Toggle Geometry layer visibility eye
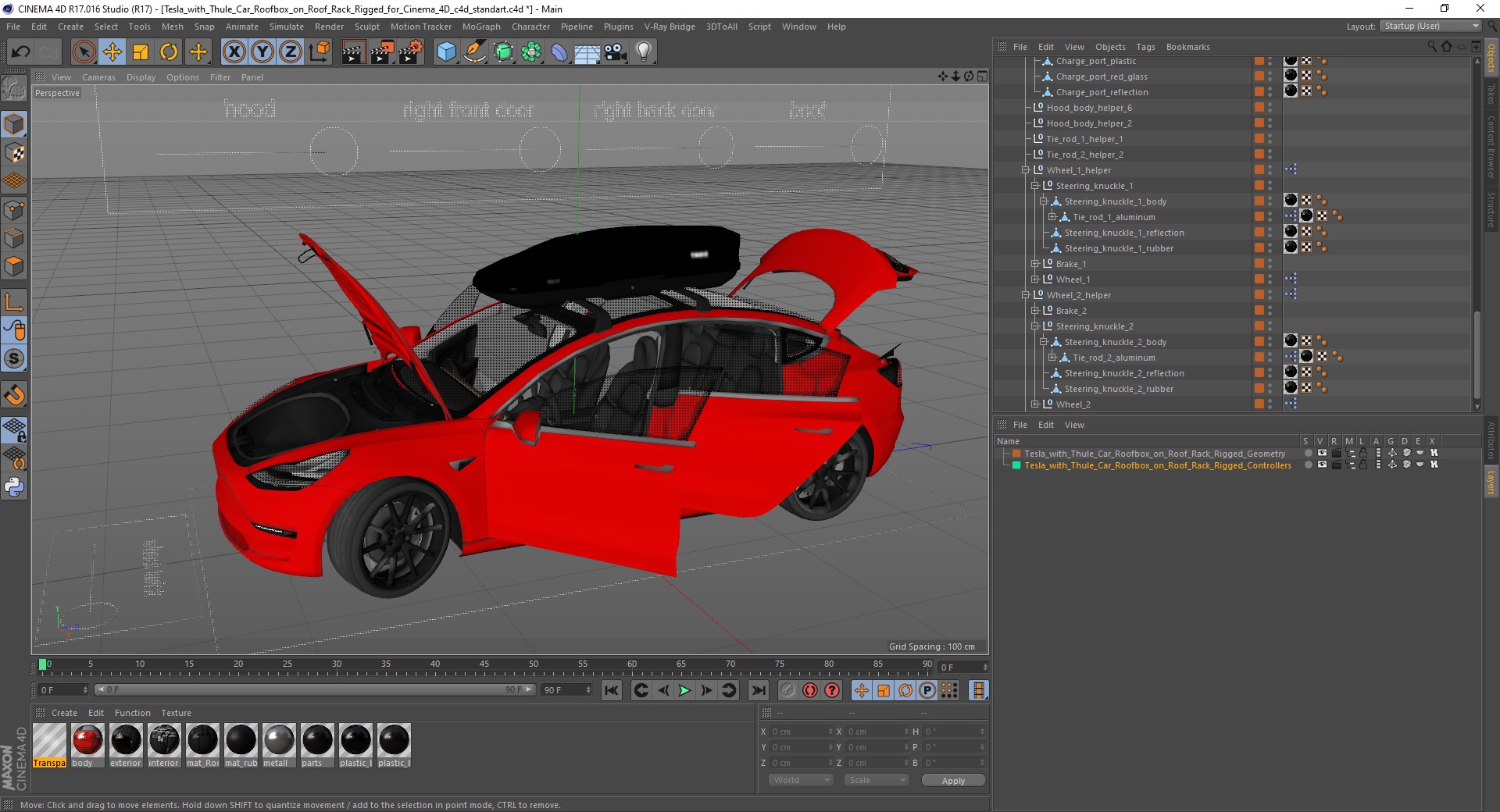This screenshot has width=1500, height=812. [1322, 453]
